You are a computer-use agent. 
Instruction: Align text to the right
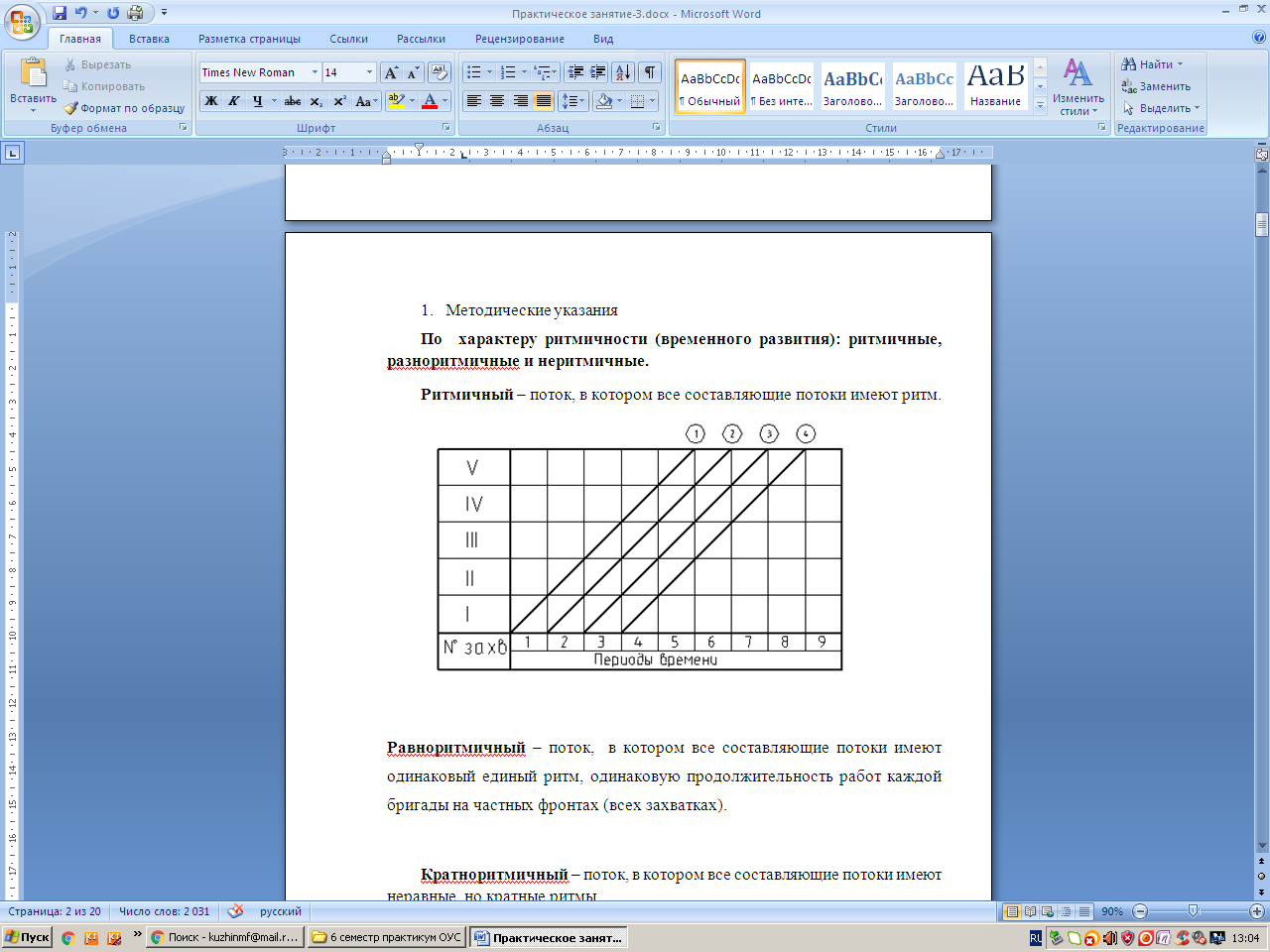coord(520,101)
